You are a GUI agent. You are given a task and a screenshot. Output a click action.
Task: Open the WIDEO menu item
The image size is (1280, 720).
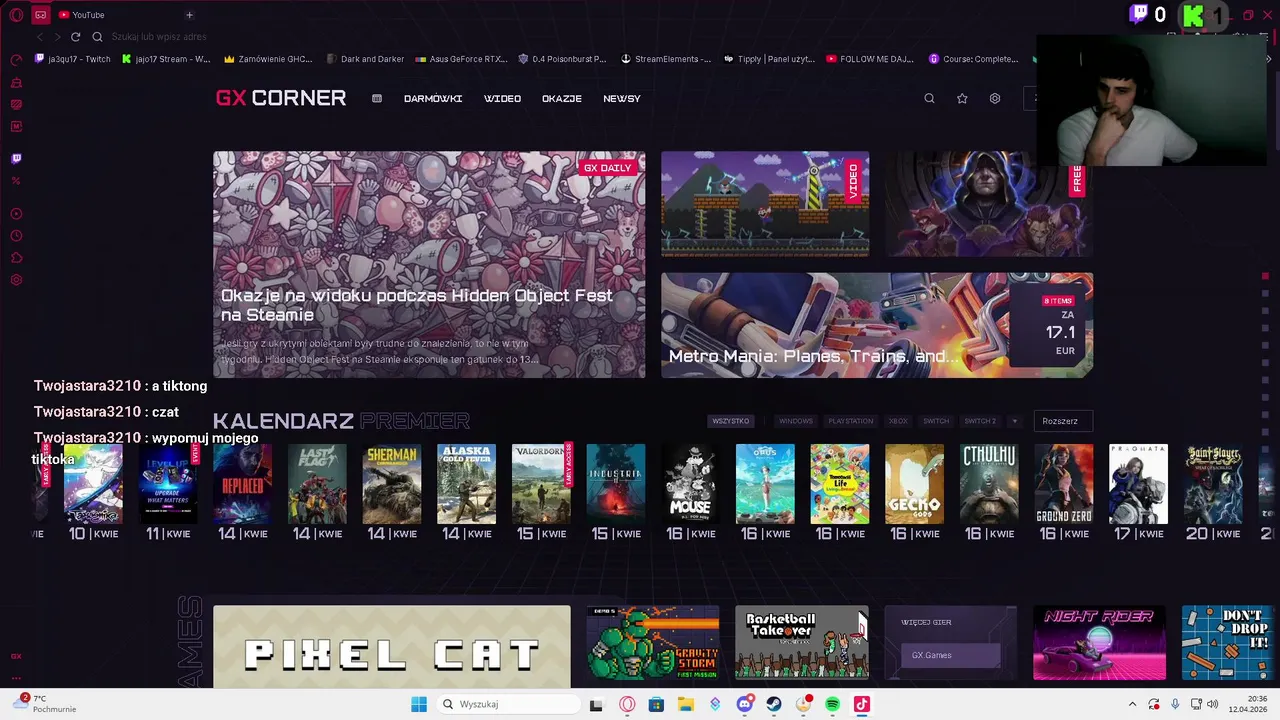tap(502, 99)
